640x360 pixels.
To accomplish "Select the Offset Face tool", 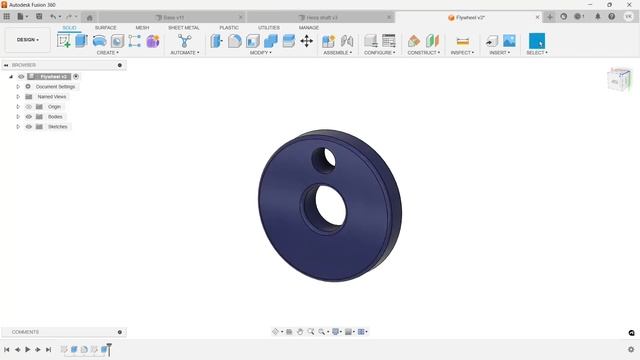I will 289,41.
